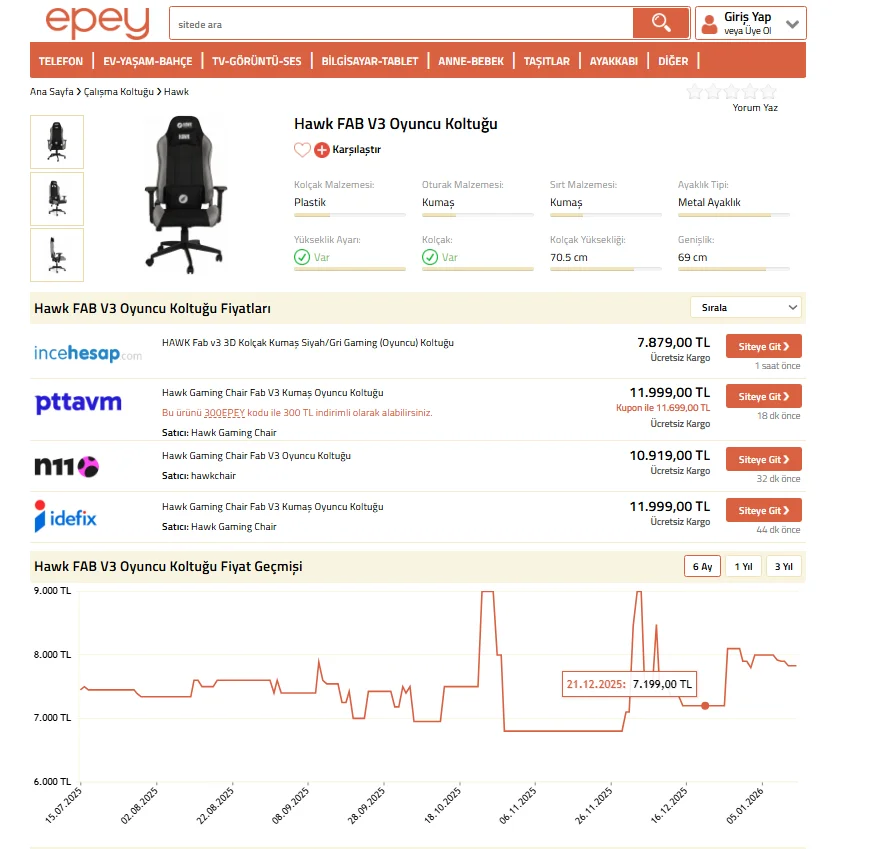874x849 pixels.
Task: Select the 1 Yıl price history tab
Action: point(743,566)
